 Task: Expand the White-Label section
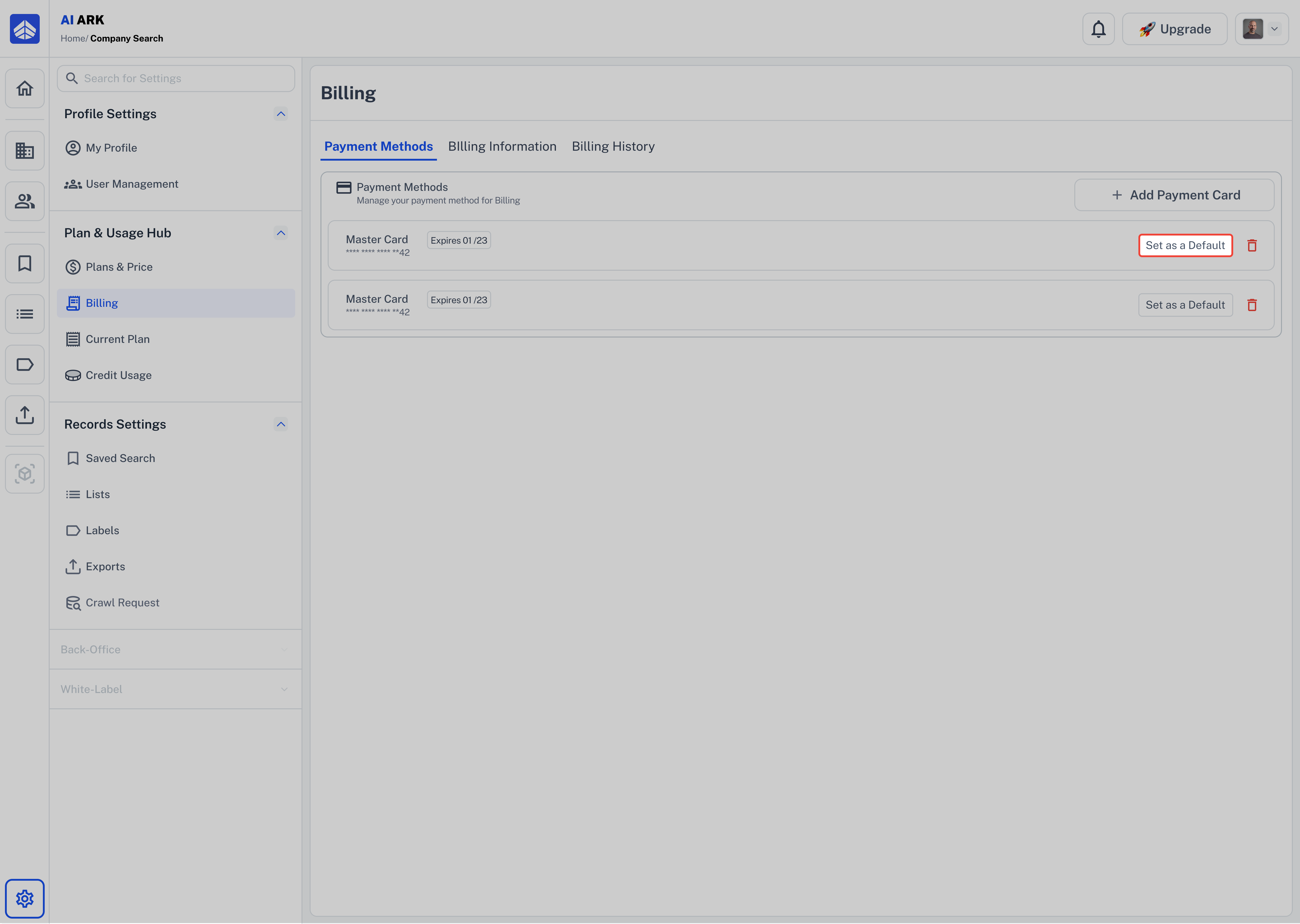[x=175, y=689]
